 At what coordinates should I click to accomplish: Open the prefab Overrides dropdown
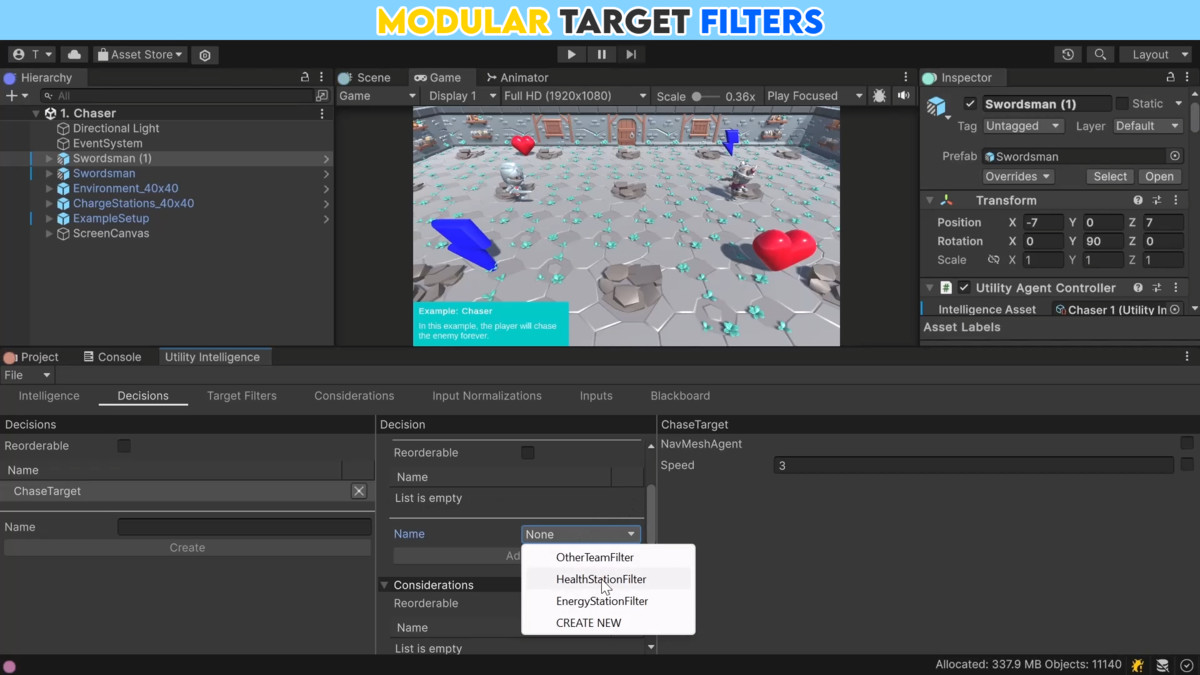(1018, 177)
